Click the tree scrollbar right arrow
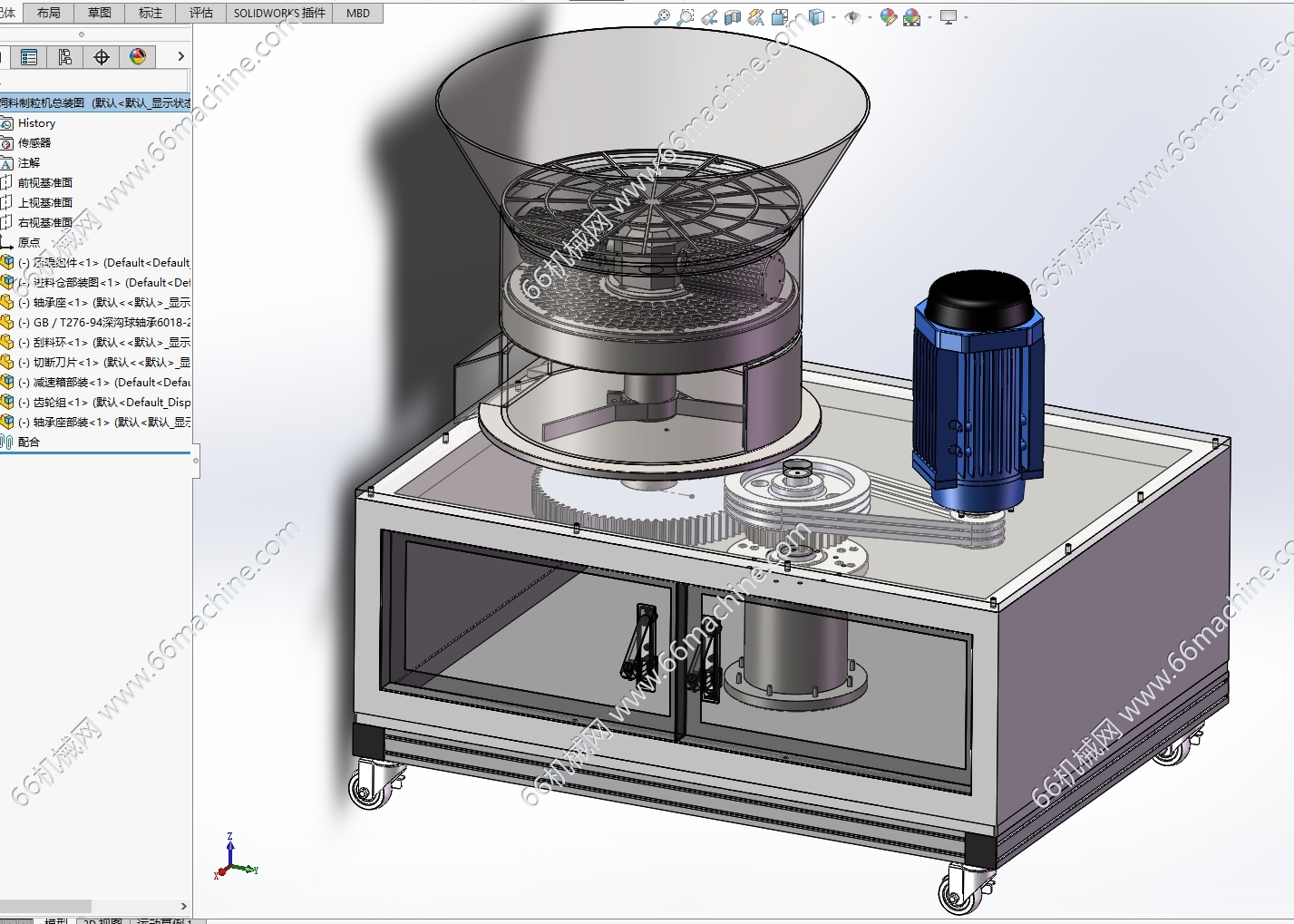This screenshot has width=1294, height=924. point(184,906)
